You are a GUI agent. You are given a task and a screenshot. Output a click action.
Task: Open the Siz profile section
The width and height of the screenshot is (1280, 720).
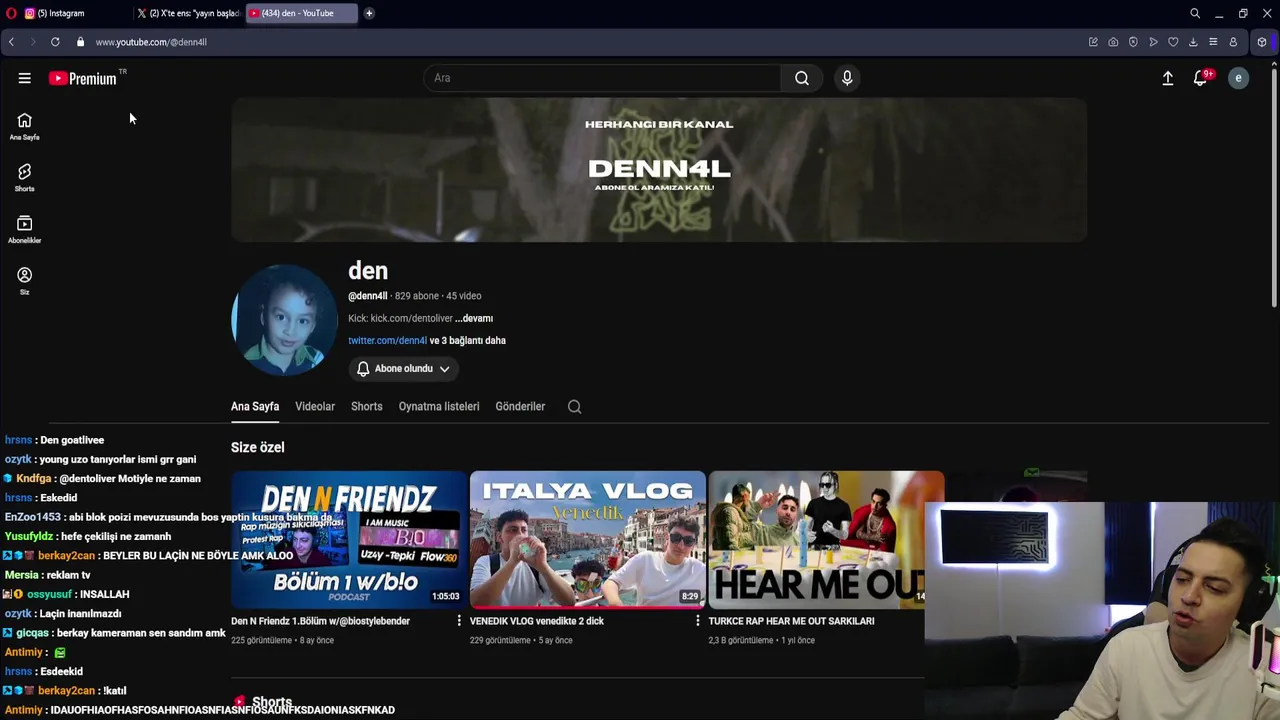coord(24,281)
